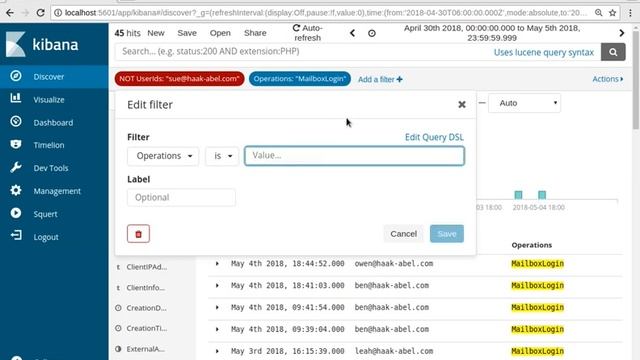
Task: Click Save in Edit filter dialog
Action: (x=447, y=234)
